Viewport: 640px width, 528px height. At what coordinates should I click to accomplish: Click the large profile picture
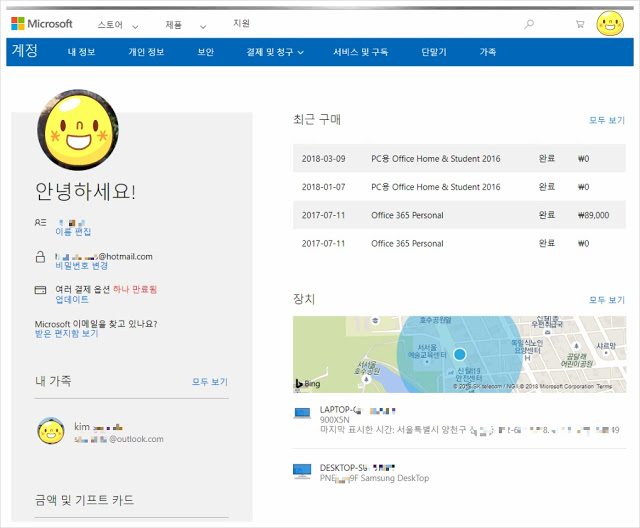click(x=78, y=130)
